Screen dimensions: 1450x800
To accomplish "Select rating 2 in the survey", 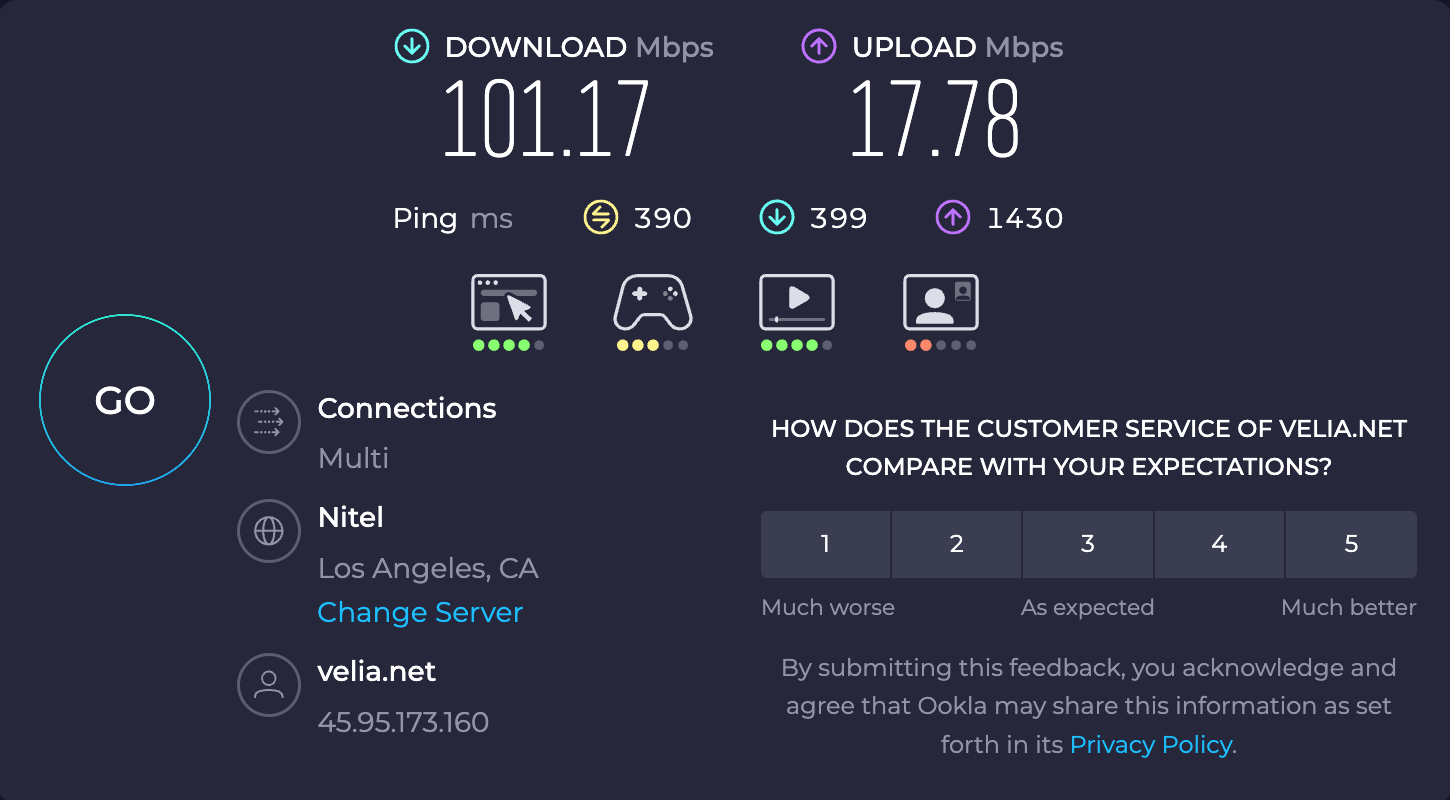I will pyautogui.click(x=956, y=544).
